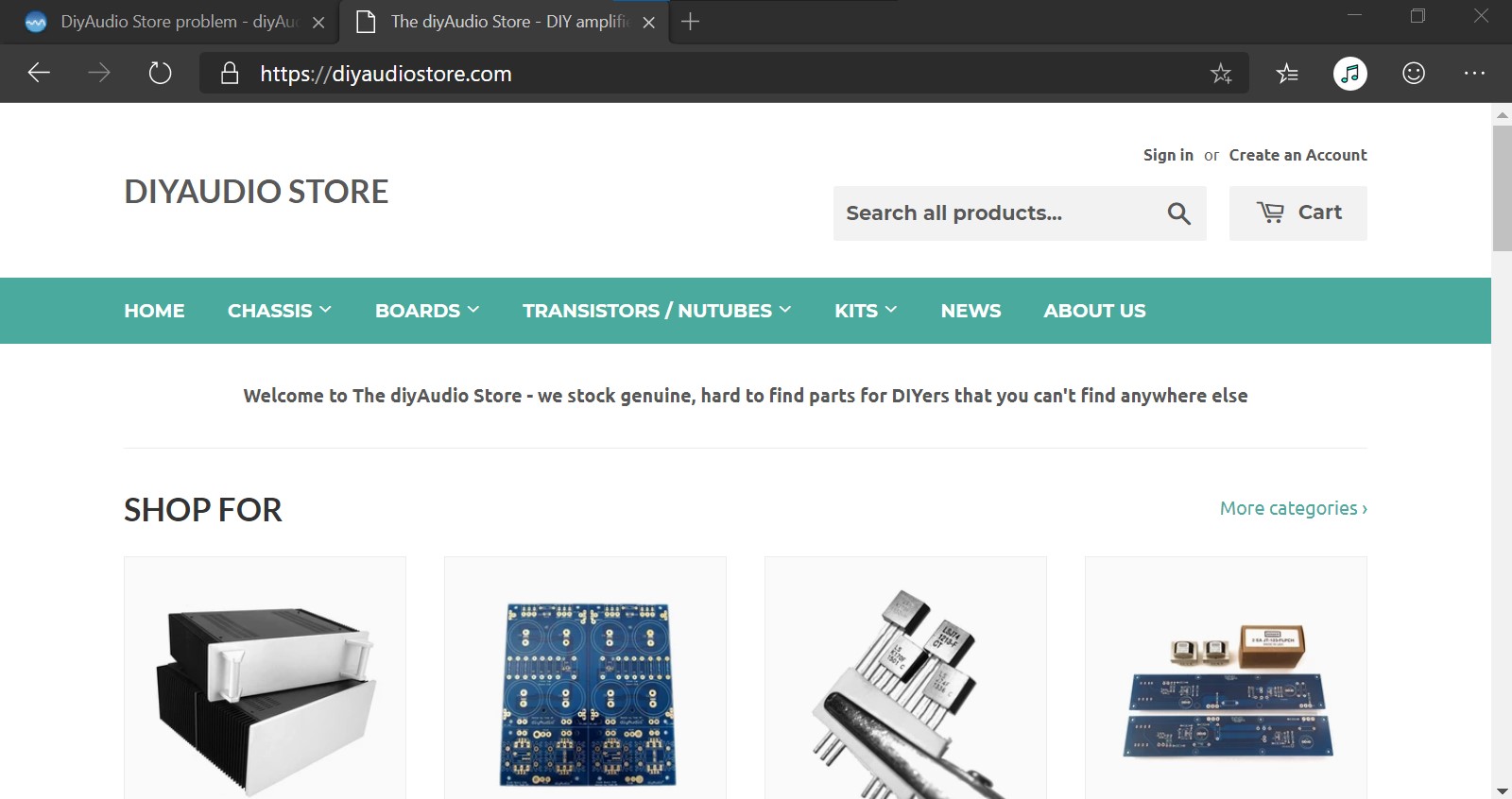This screenshot has width=1512, height=799.
Task: Open the Cart button
Action: [1297, 213]
